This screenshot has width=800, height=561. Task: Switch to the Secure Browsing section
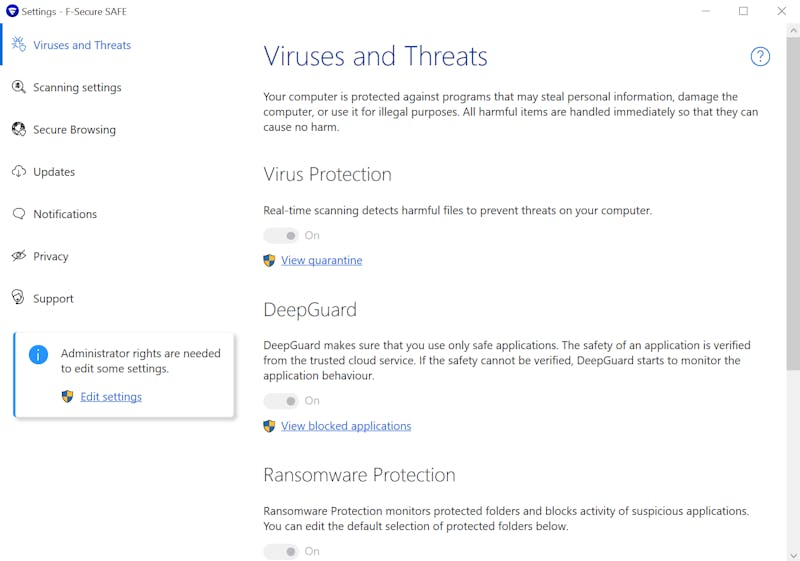point(74,130)
